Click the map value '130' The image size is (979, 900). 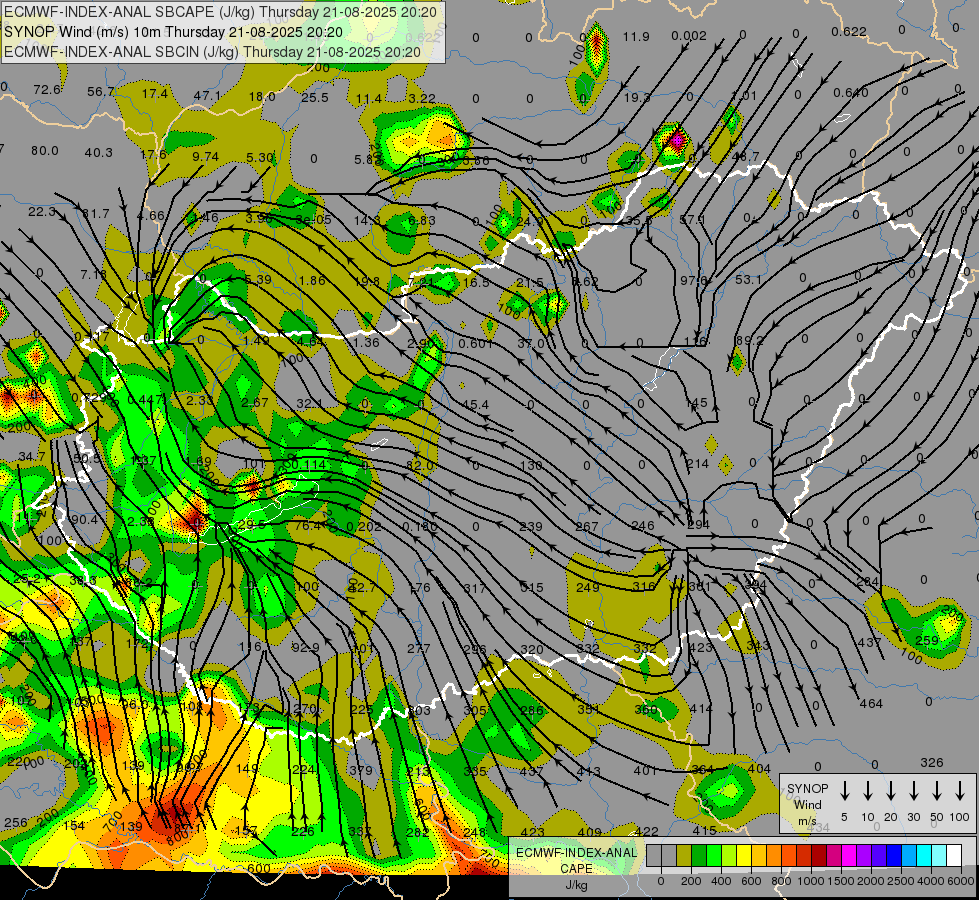tap(531, 465)
